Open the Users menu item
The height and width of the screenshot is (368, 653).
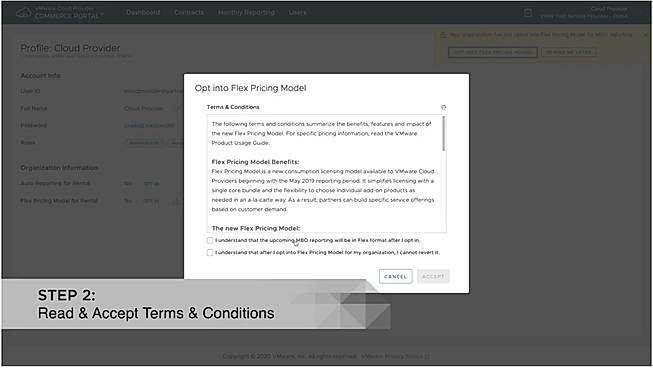click(x=297, y=12)
